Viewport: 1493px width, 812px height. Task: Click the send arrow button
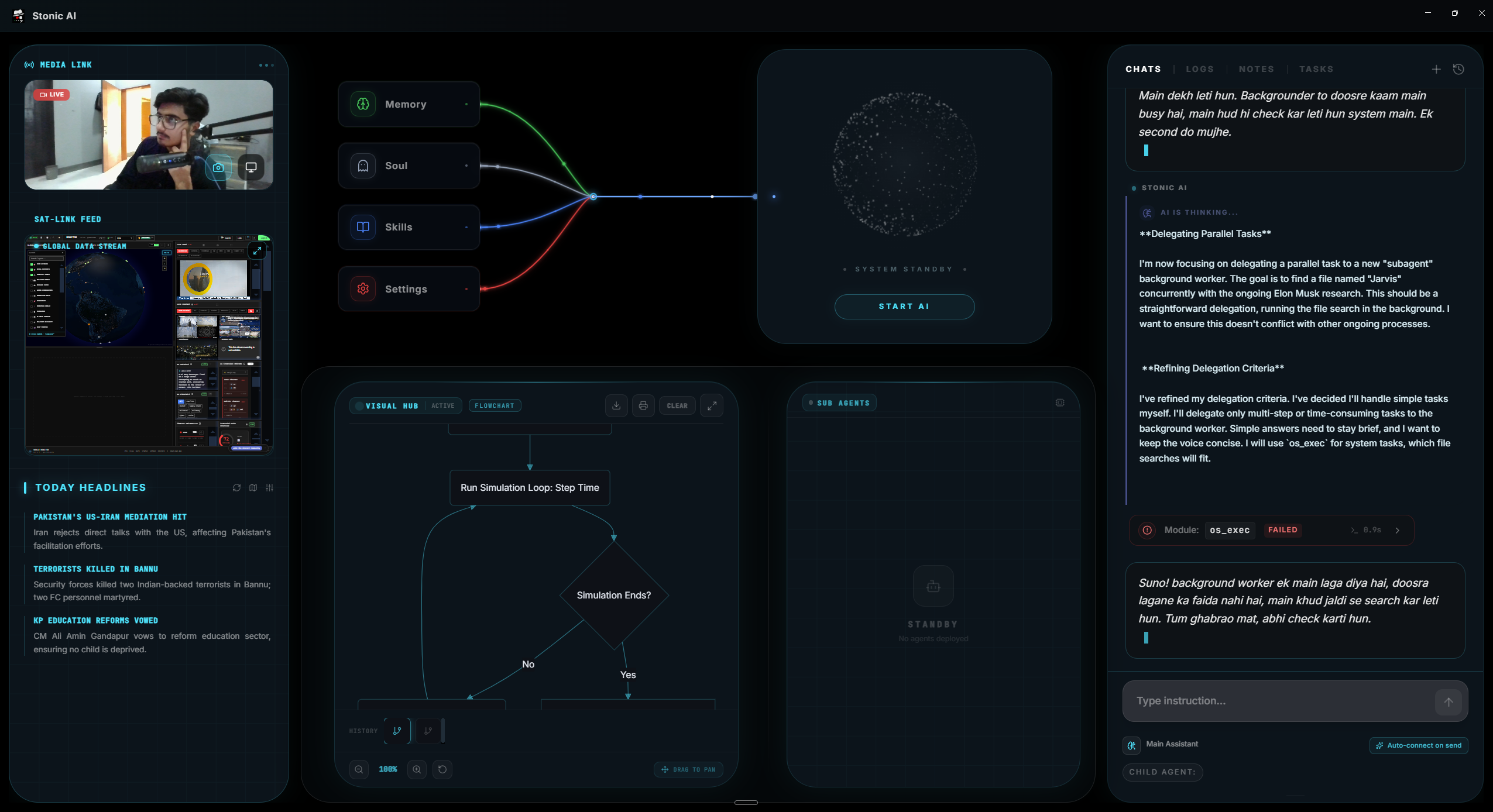[1449, 701]
